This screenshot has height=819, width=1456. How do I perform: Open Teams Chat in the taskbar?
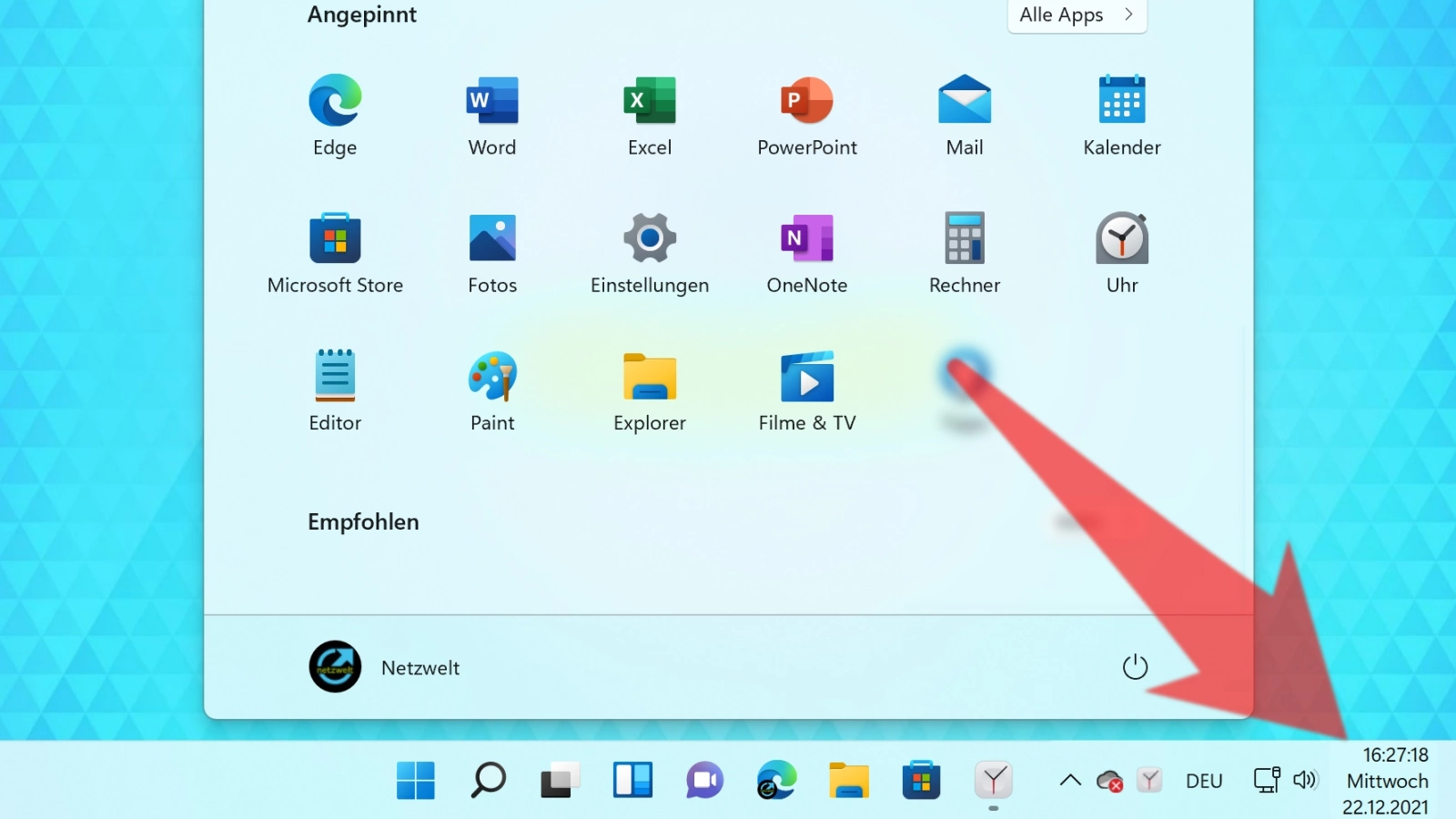tap(704, 781)
